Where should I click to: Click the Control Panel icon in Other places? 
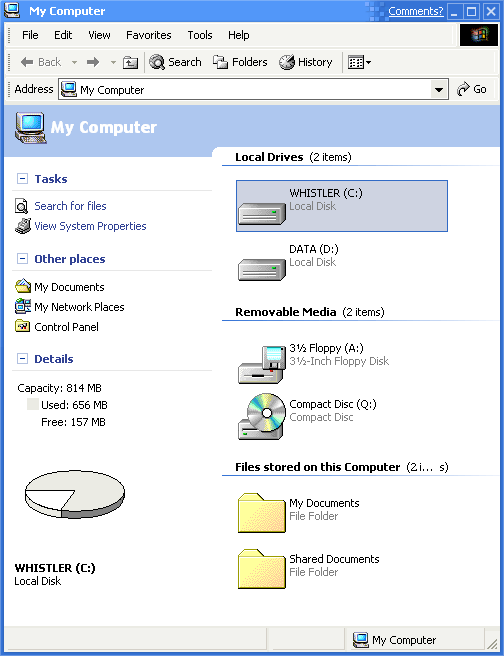coord(23,326)
